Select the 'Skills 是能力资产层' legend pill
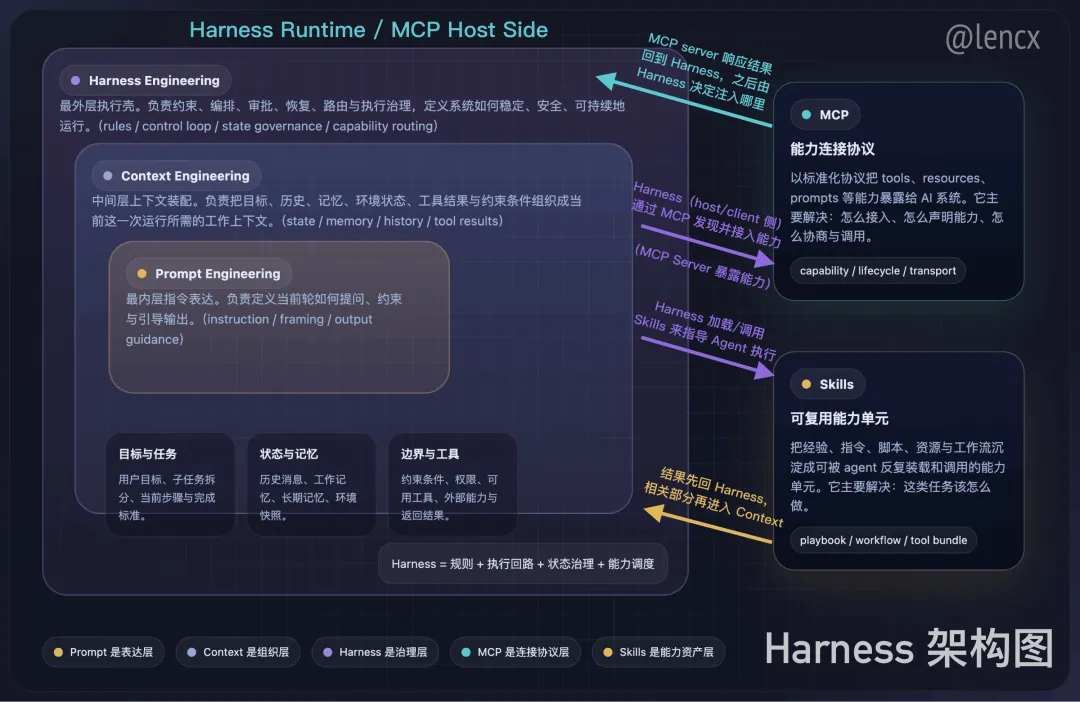Image resolution: width=1080 pixels, height=702 pixels. 658,652
